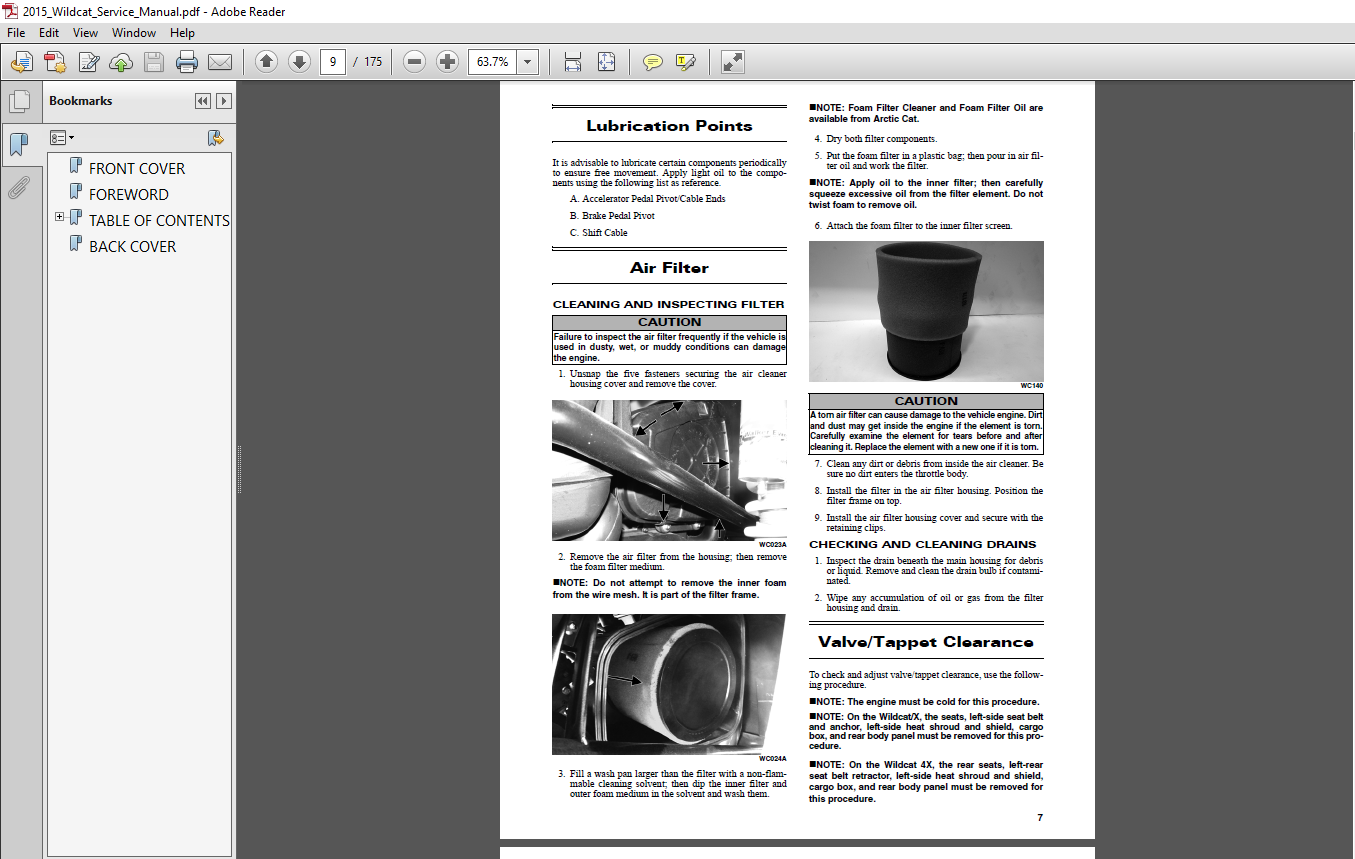This screenshot has width=1355, height=859.
Task: Open the Help menu
Action: point(182,33)
